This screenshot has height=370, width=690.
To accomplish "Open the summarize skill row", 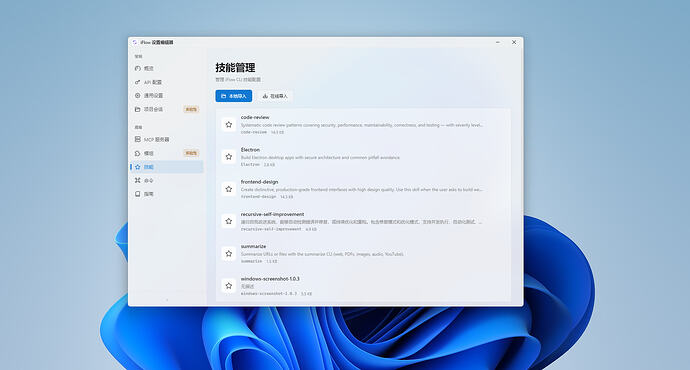I will coord(363,253).
